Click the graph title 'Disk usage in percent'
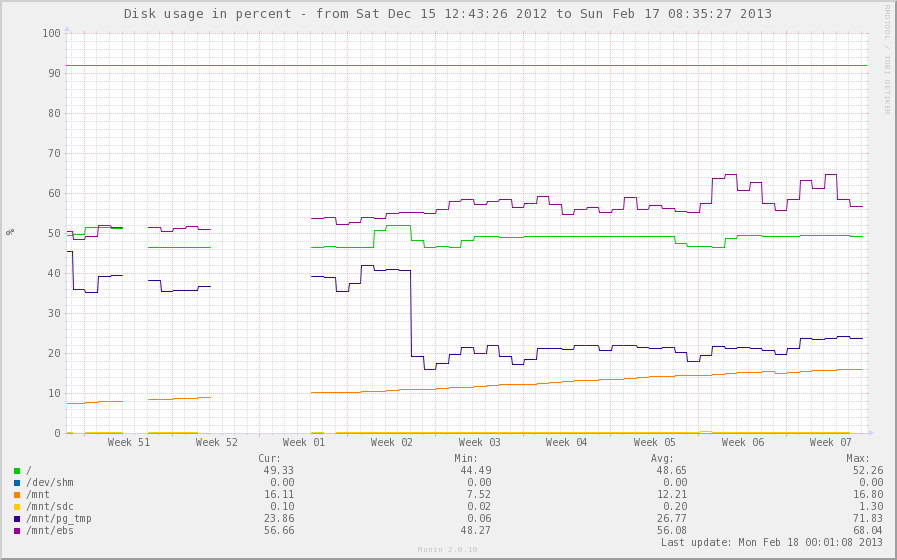Screen dimensions: 897x560 coord(447,14)
